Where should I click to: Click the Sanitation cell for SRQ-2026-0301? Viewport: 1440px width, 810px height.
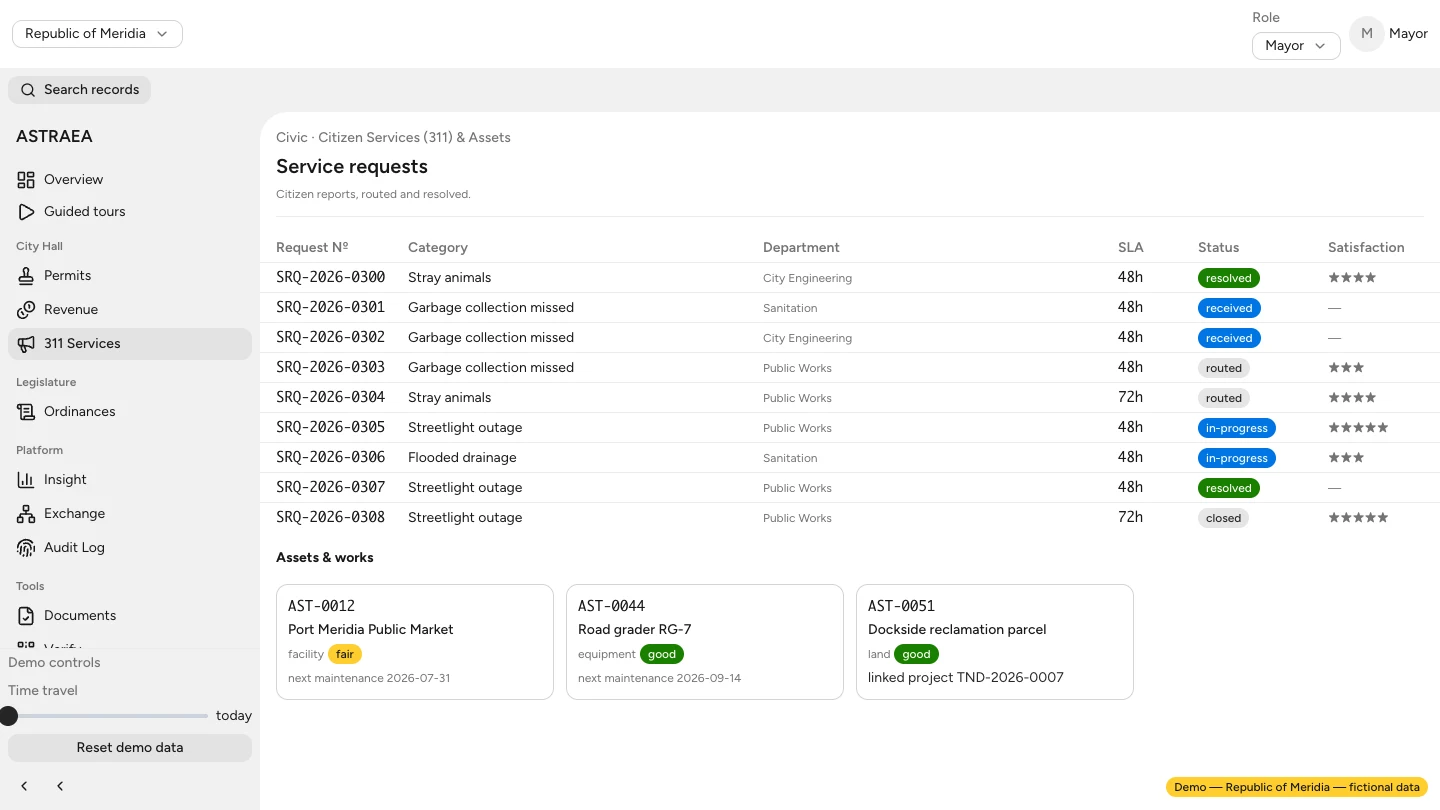coord(790,308)
